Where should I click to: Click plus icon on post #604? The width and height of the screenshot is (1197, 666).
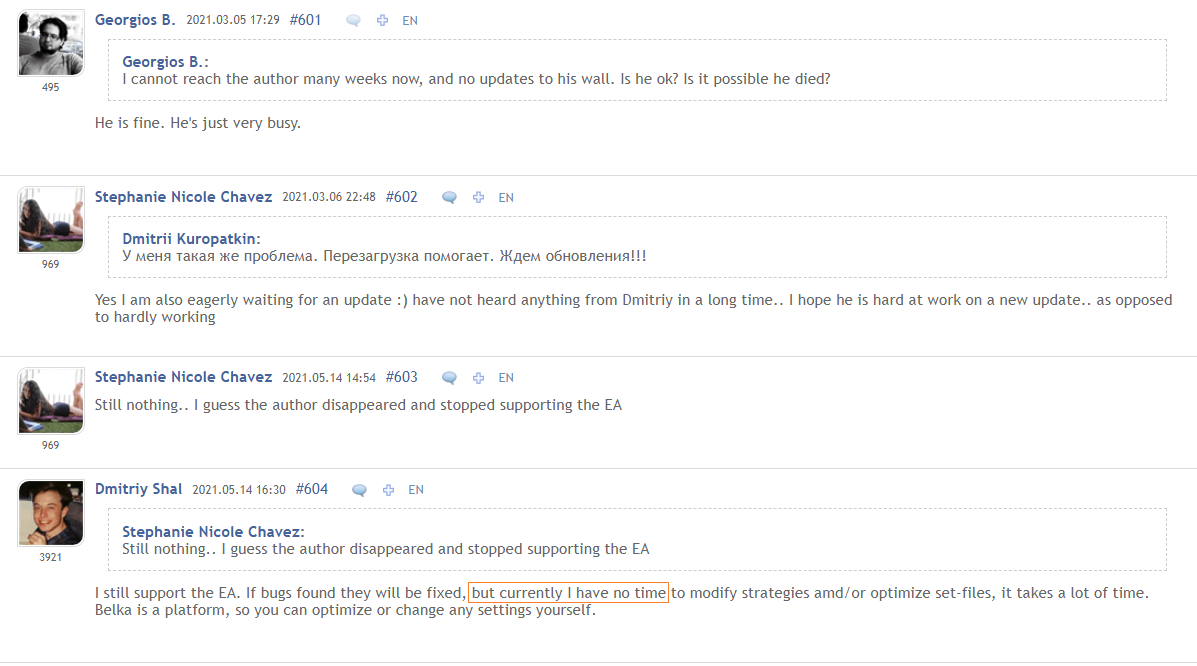389,490
